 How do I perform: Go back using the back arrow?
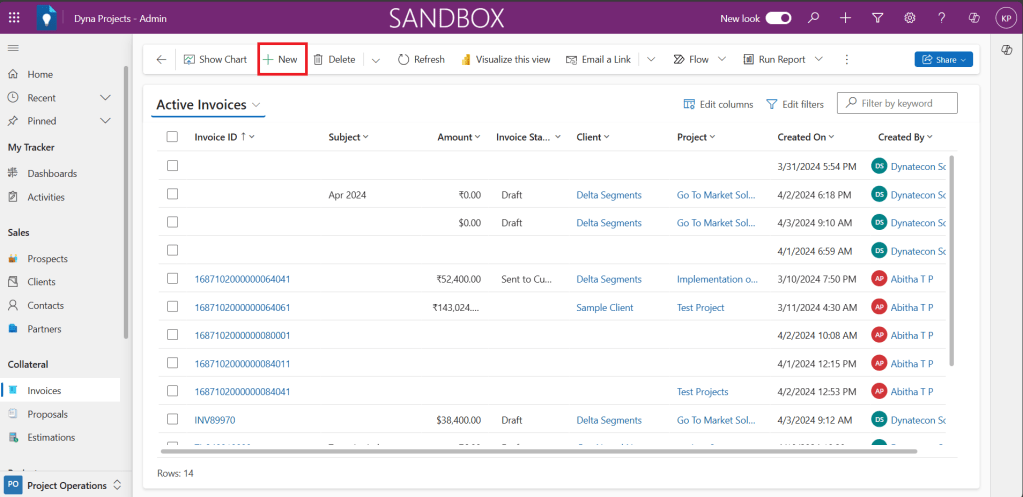(161, 60)
